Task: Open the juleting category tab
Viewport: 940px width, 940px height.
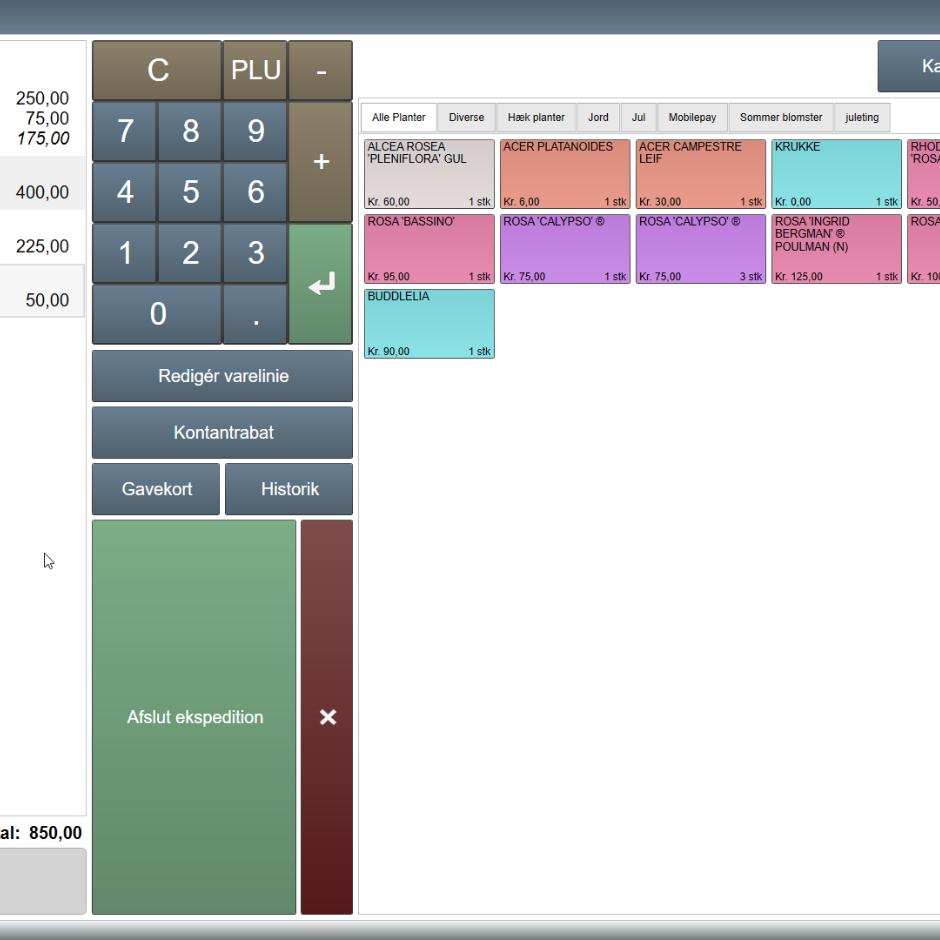Action: click(862, 117)
